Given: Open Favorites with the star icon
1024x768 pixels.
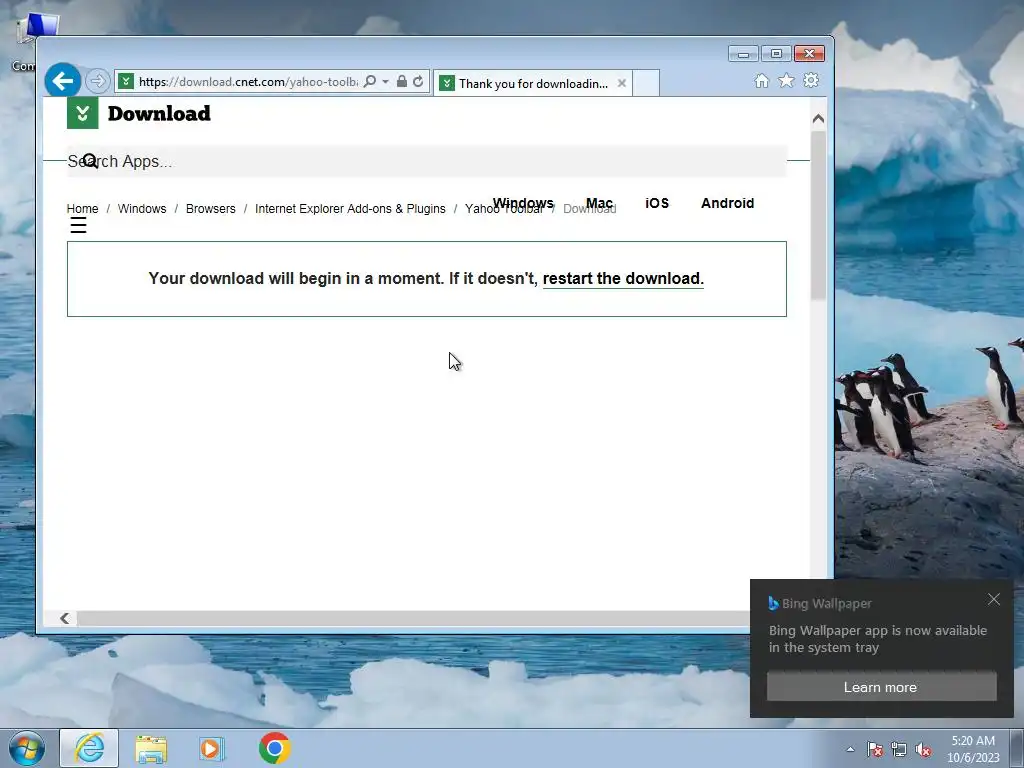Looking at the screenshot, I should [x=786, y=80].
